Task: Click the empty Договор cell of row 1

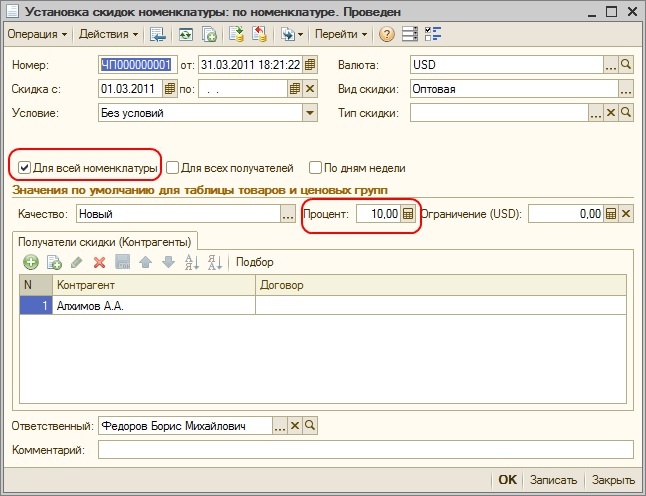Action: coord(441,306)
